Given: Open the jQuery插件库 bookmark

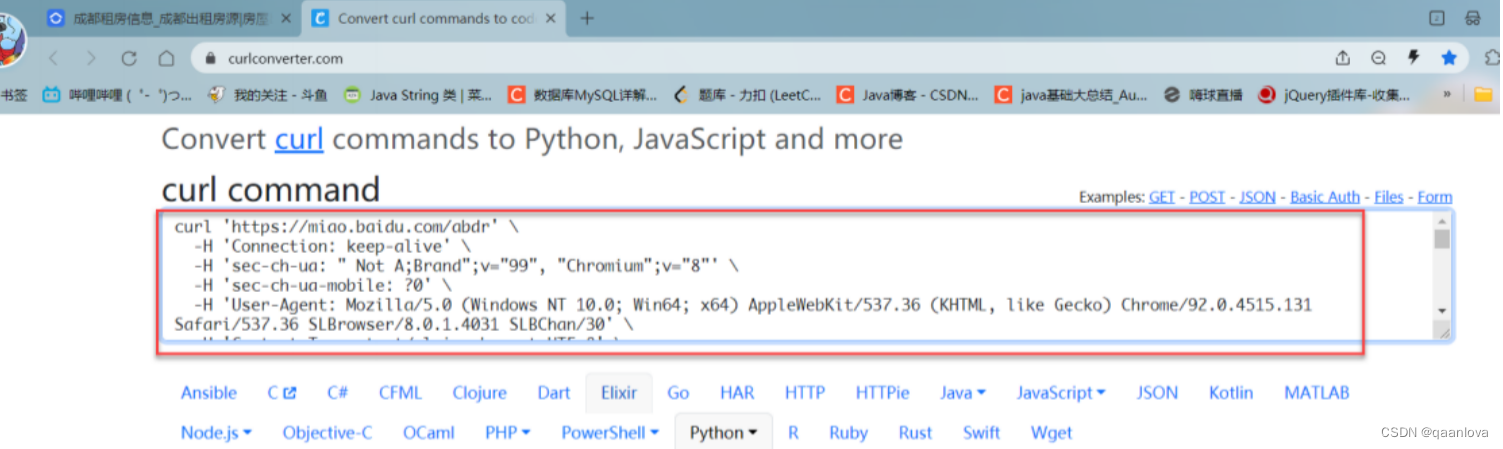Looking at the screenshot, I should 1335,95.
